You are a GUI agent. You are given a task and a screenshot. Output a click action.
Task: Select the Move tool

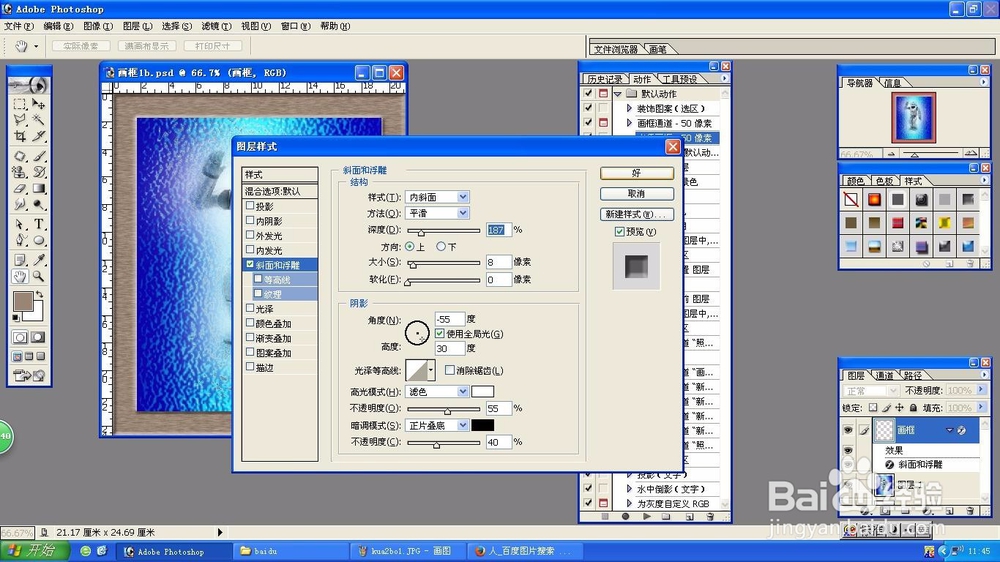tap(39, 103)
